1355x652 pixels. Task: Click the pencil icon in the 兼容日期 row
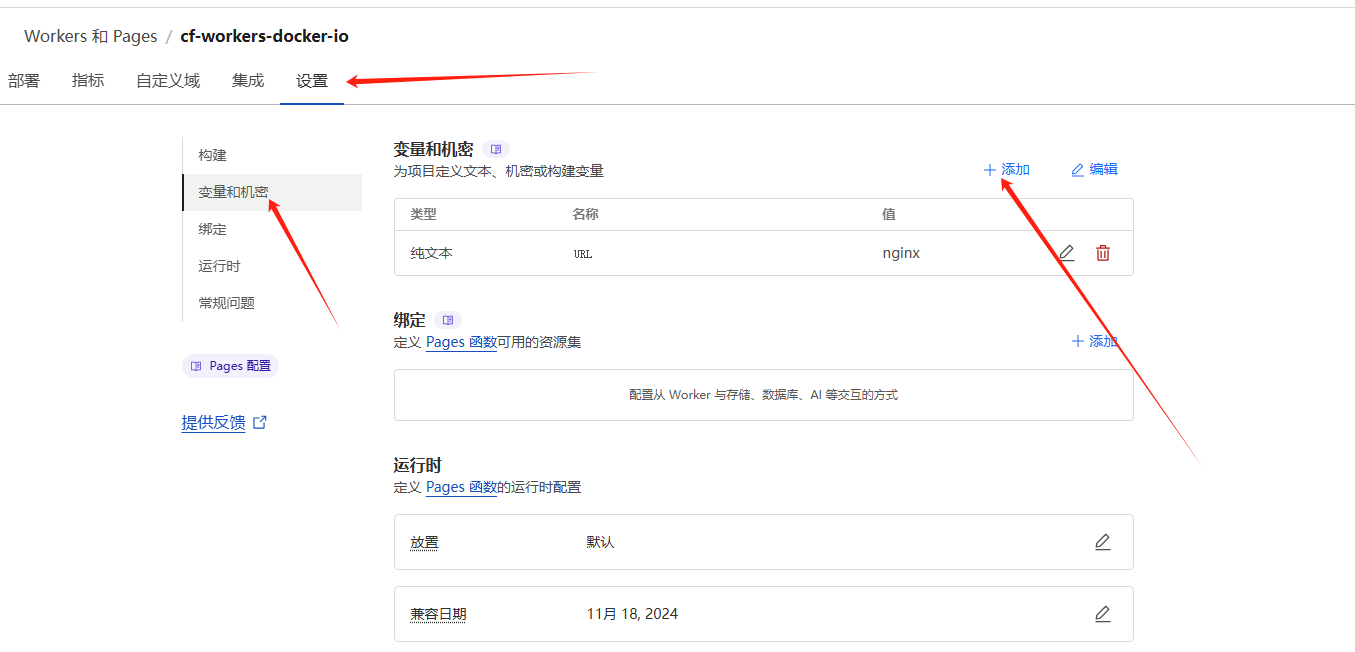coord(1102,614)
